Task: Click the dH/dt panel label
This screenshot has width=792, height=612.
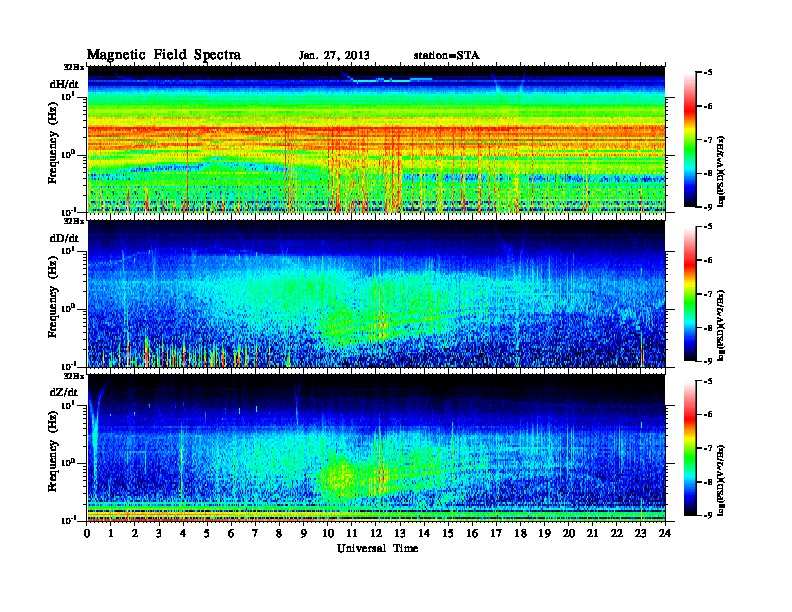Action: 65,84
